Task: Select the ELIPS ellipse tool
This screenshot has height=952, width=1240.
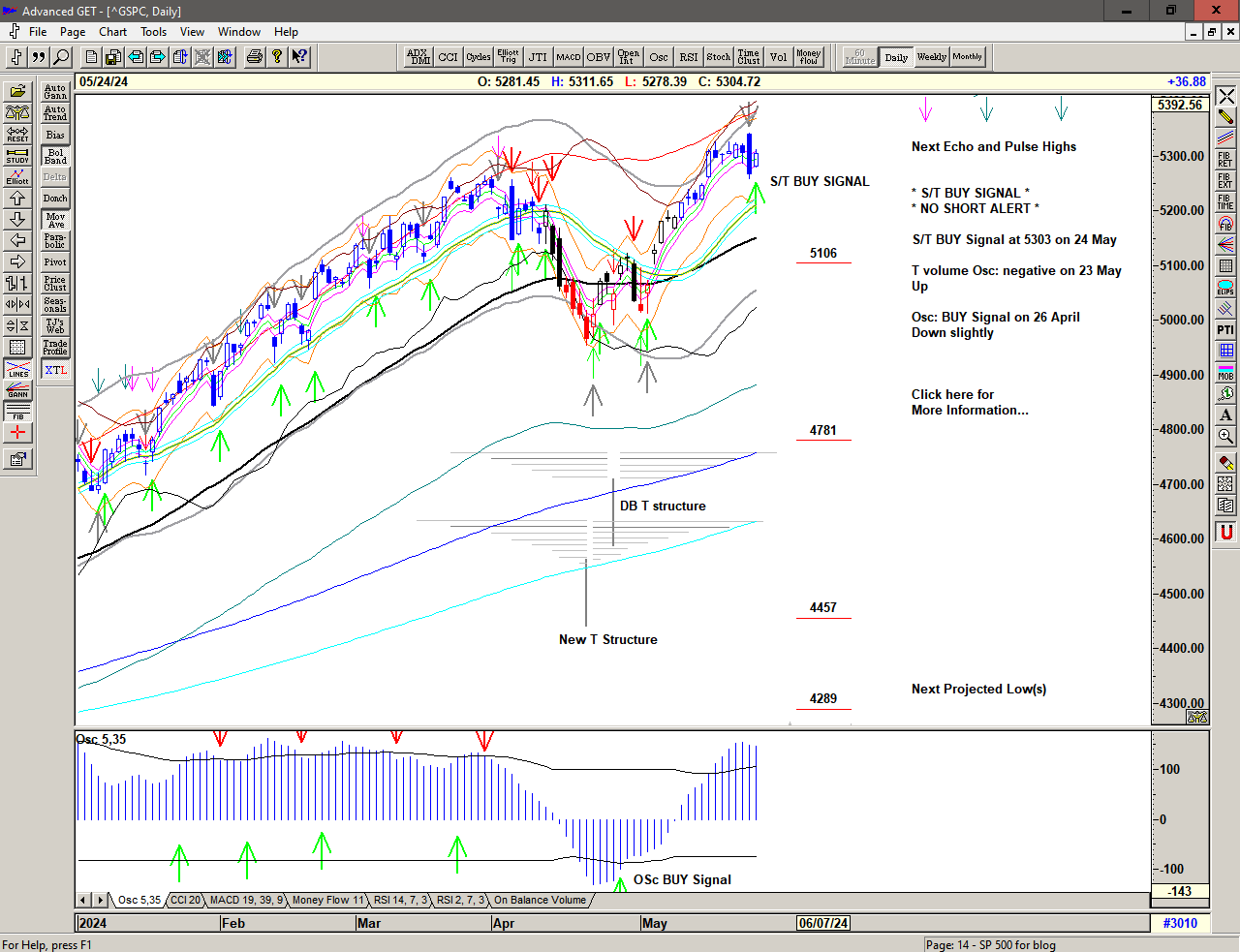Action: pos(1225,288)
